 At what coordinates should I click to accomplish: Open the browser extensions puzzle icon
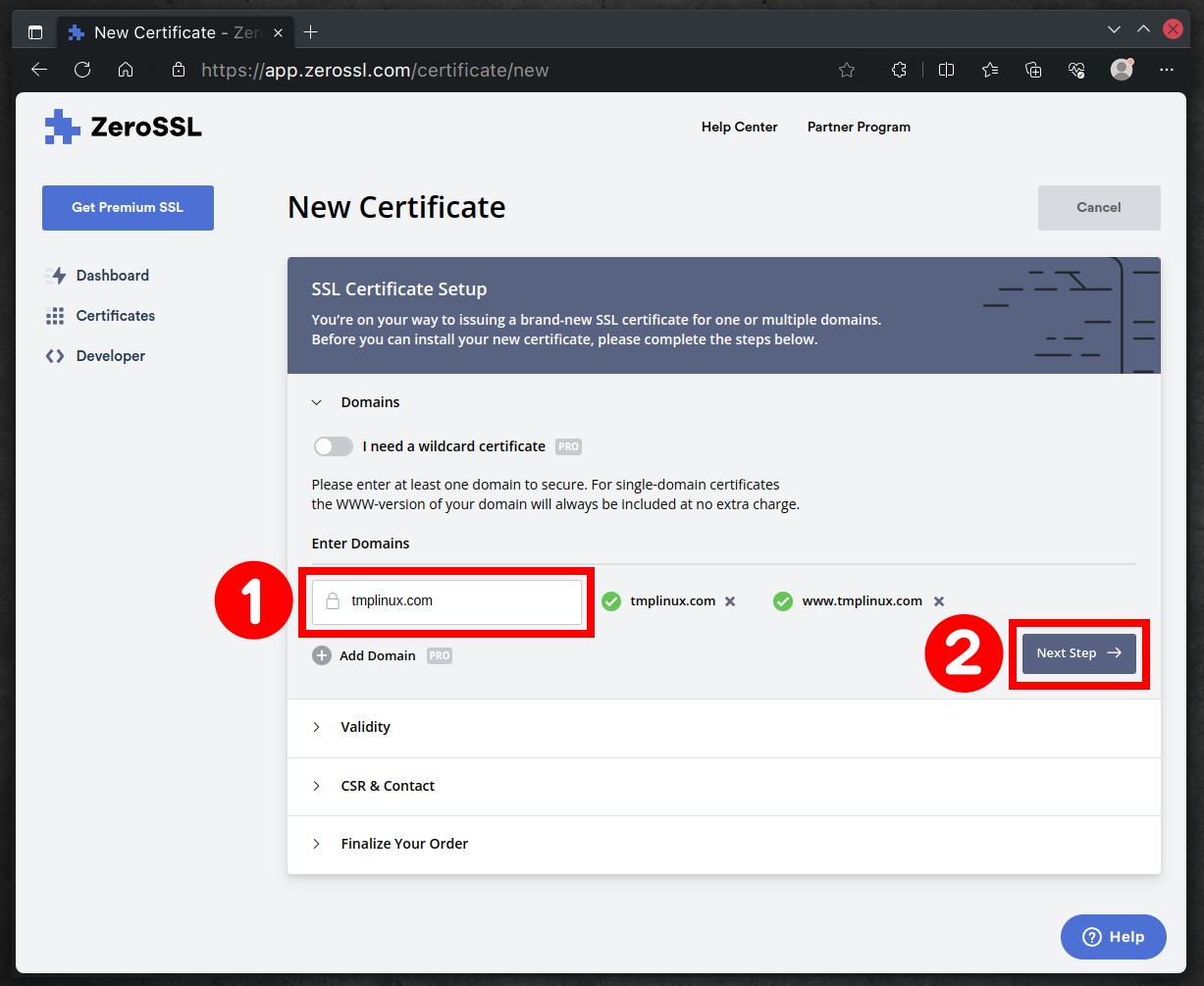pos(898,70)
